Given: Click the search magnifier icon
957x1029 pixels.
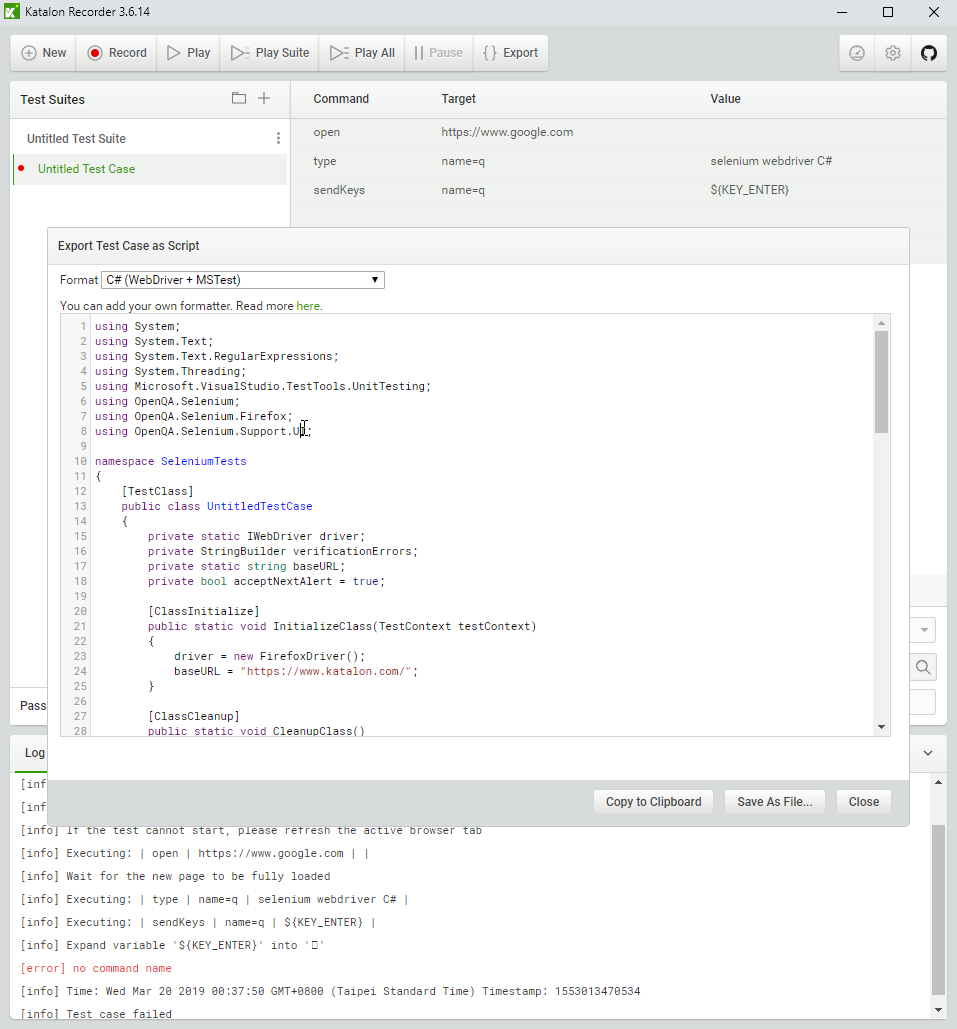Looking at the screenshot, I should click(x=923, y=667).
